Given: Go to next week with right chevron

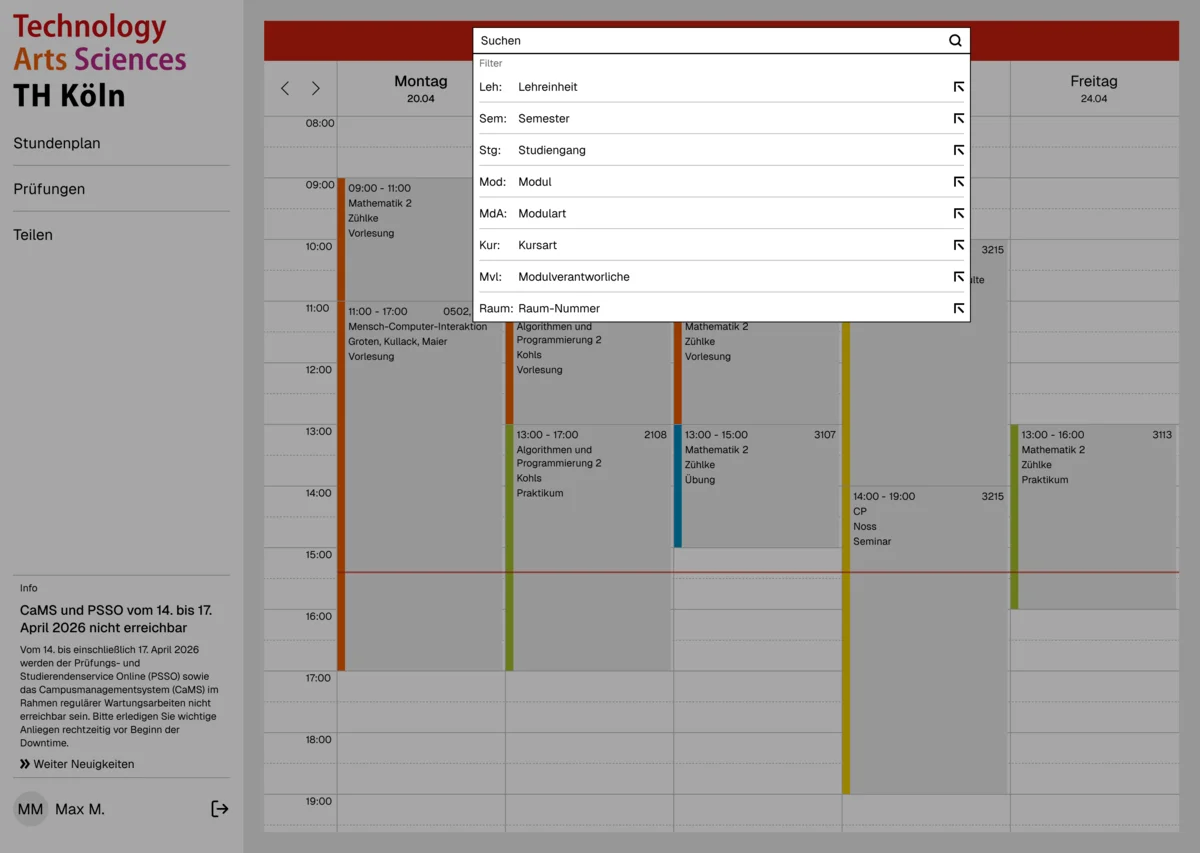Looking at the screenshot, I should pos(316,89).
